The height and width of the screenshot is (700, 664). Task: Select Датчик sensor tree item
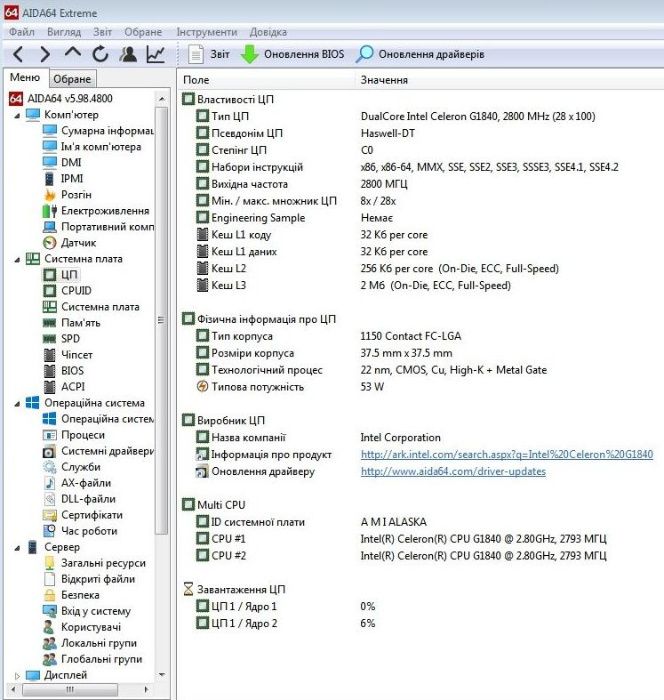[69, 243]
